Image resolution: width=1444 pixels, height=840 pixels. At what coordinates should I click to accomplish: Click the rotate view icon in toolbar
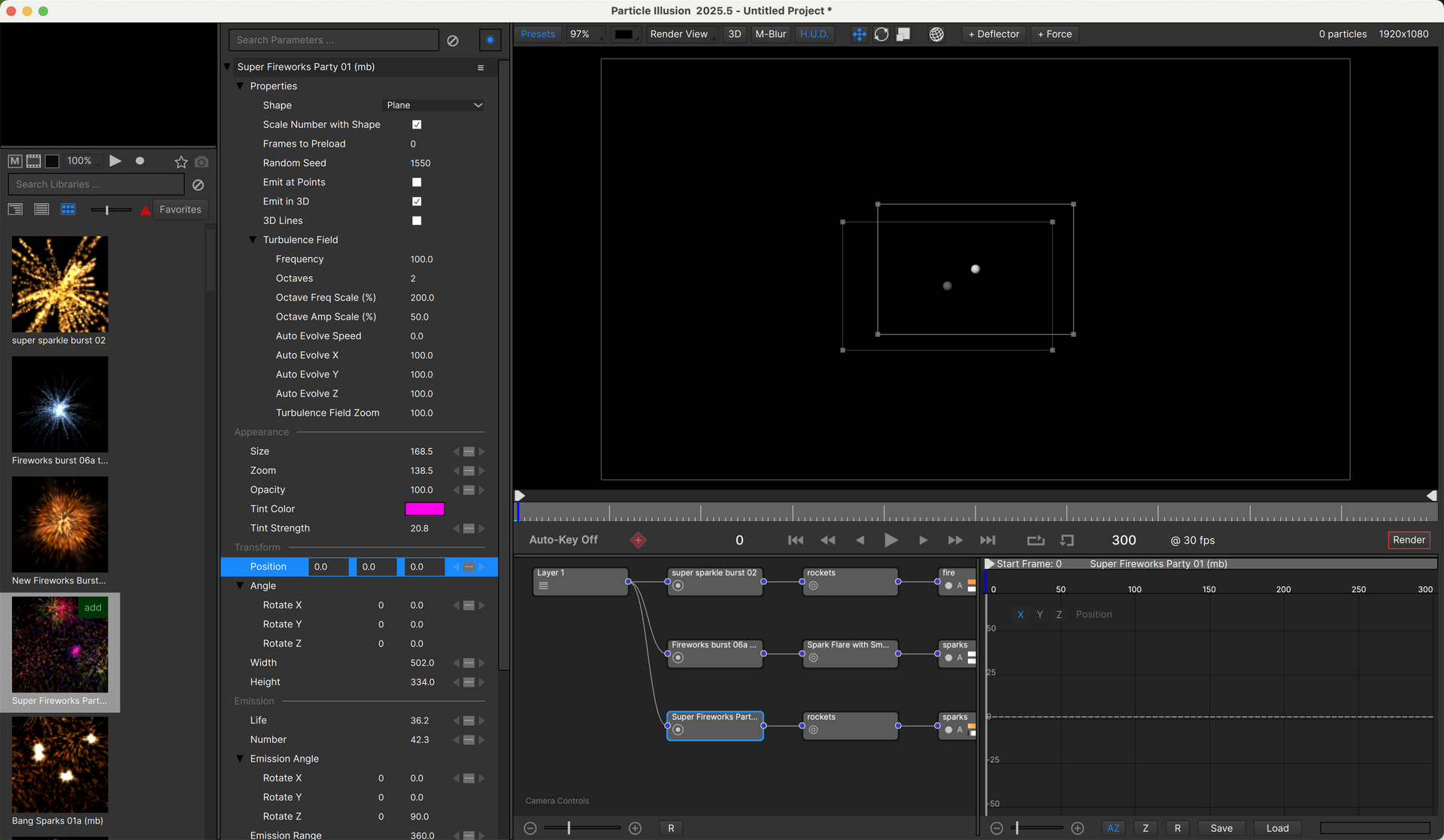[x=881, y=35]
